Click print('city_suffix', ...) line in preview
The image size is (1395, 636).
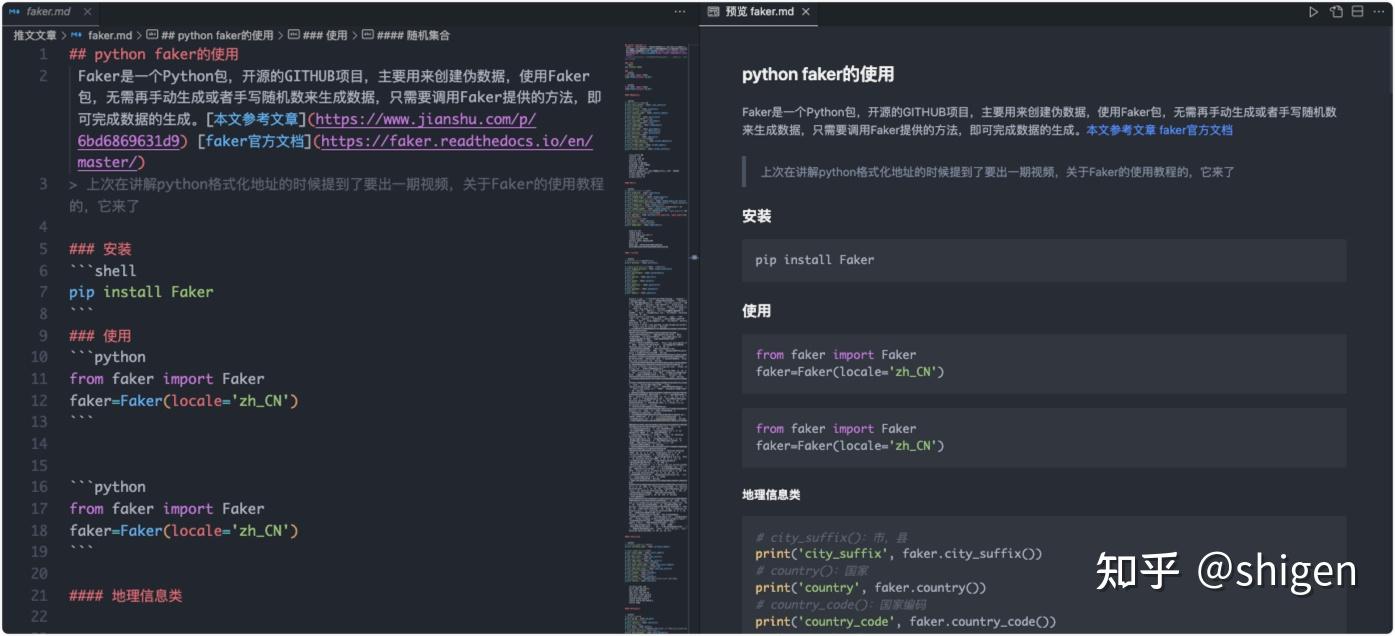(899, 554)
